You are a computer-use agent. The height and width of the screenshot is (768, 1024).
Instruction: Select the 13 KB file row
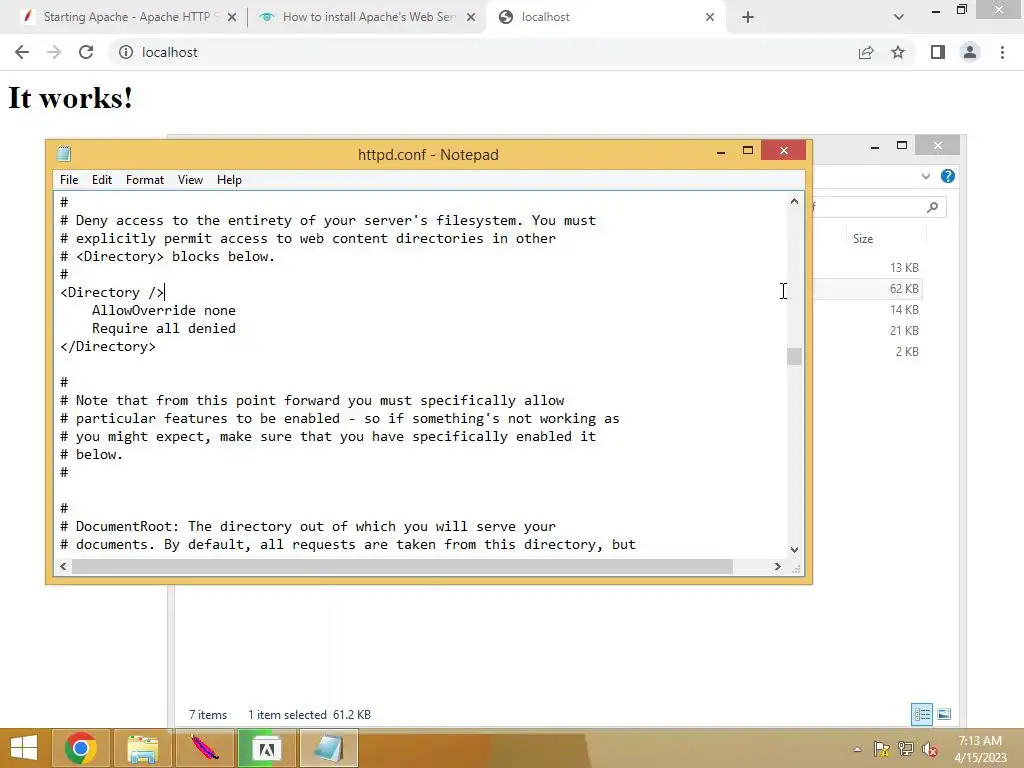868,268
